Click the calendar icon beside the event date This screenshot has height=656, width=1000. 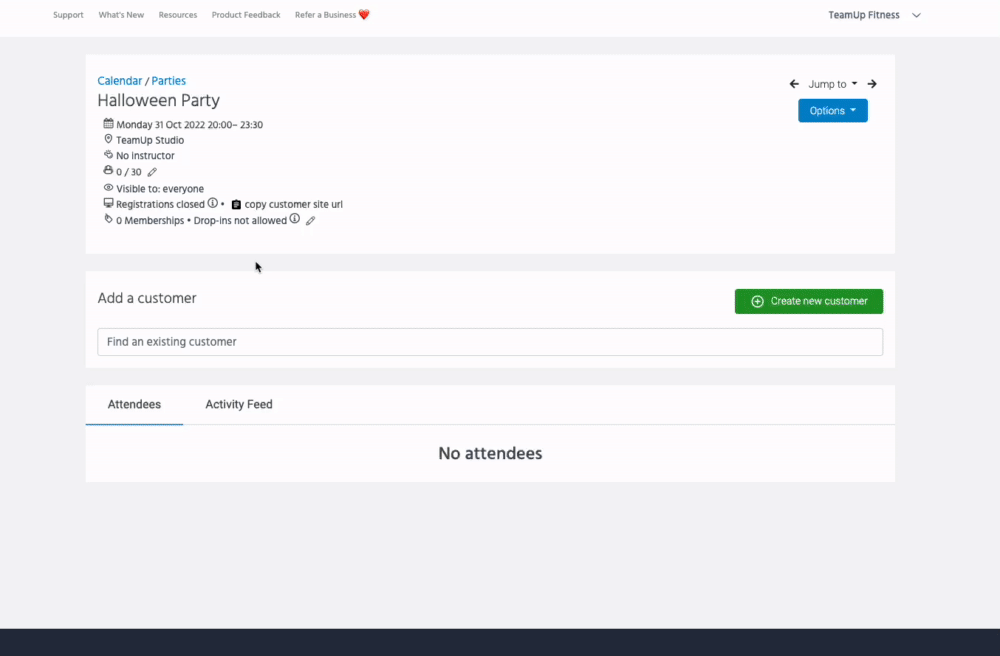pyautogui.click(x=108, y=124)
